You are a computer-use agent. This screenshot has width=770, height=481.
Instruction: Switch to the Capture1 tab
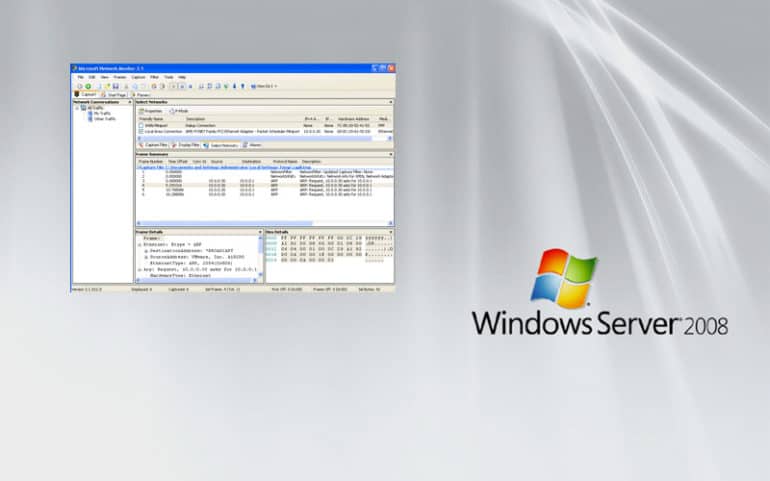(86, 94)
